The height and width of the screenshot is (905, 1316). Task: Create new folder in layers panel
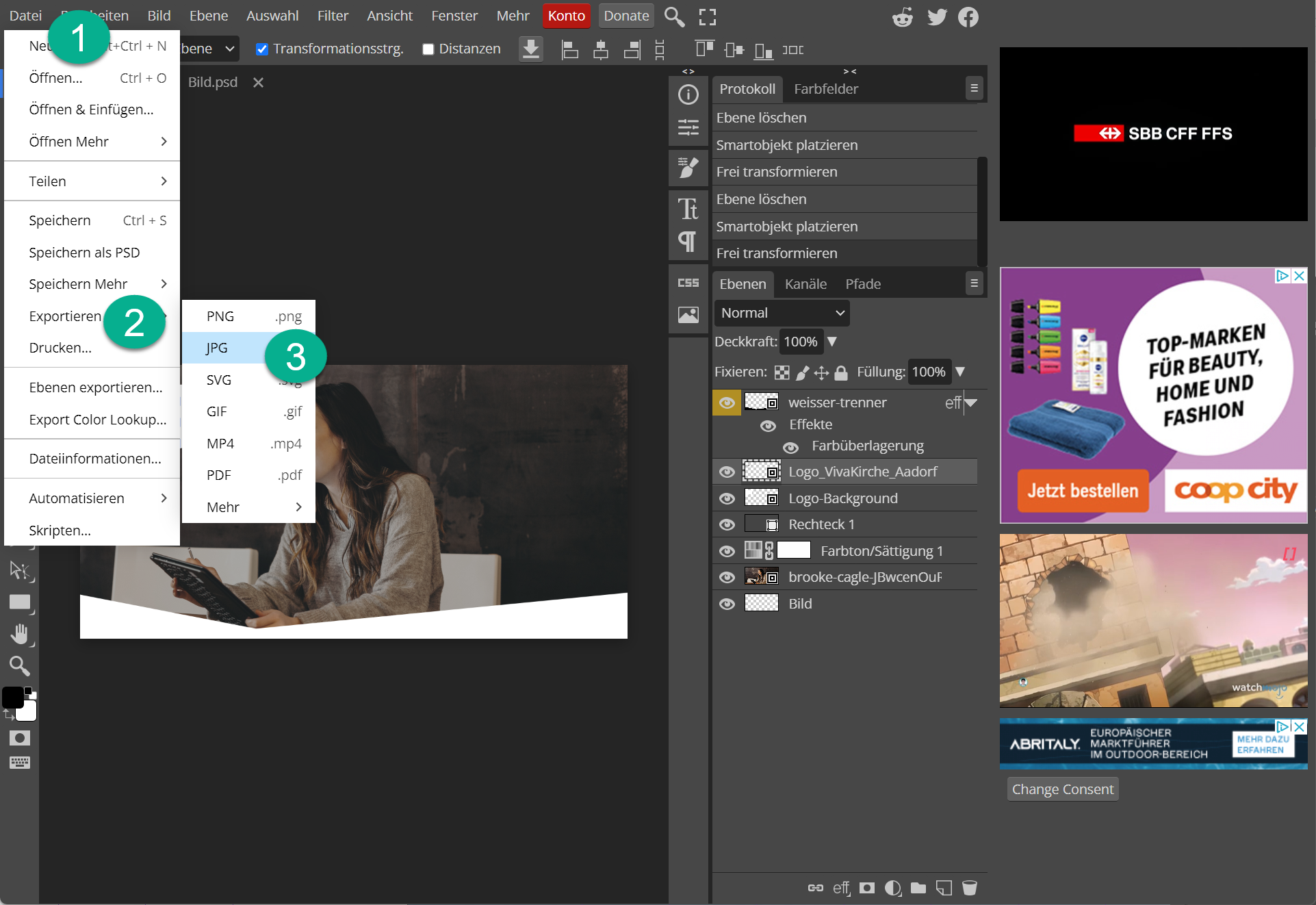(918, 888)
